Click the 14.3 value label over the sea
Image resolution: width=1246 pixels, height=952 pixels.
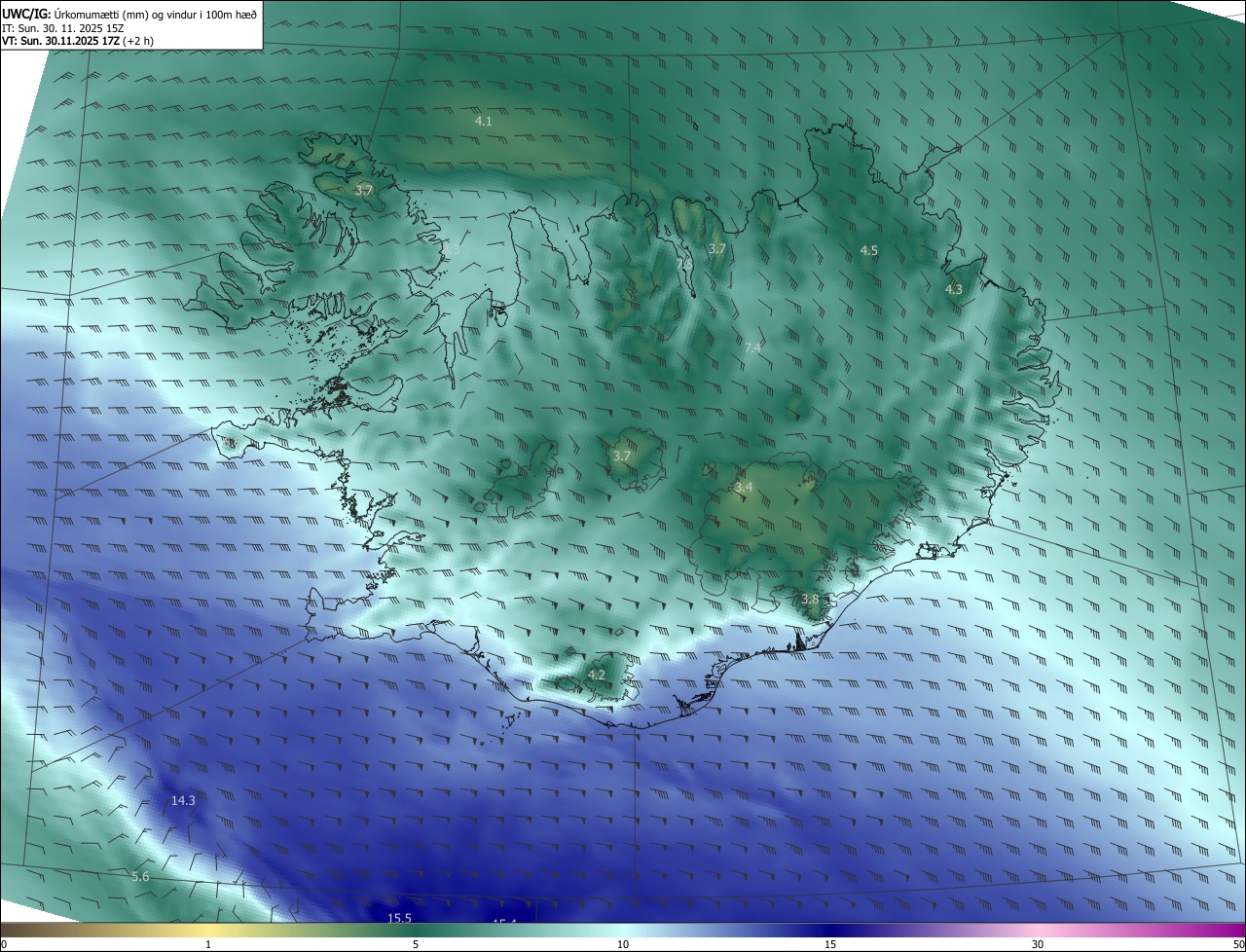(x=183, y=801)
